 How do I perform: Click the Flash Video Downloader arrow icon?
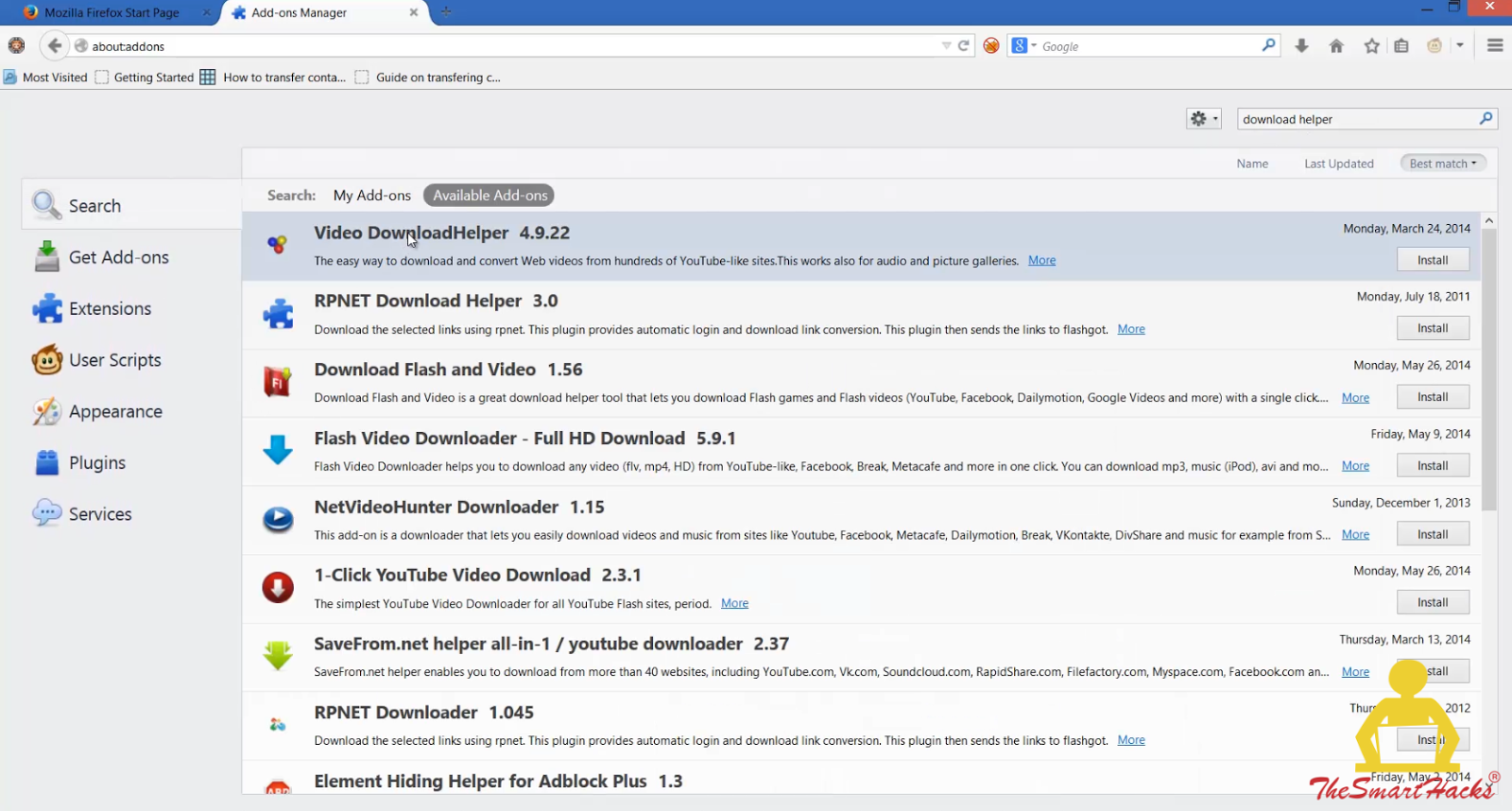[x=278, y=450]
